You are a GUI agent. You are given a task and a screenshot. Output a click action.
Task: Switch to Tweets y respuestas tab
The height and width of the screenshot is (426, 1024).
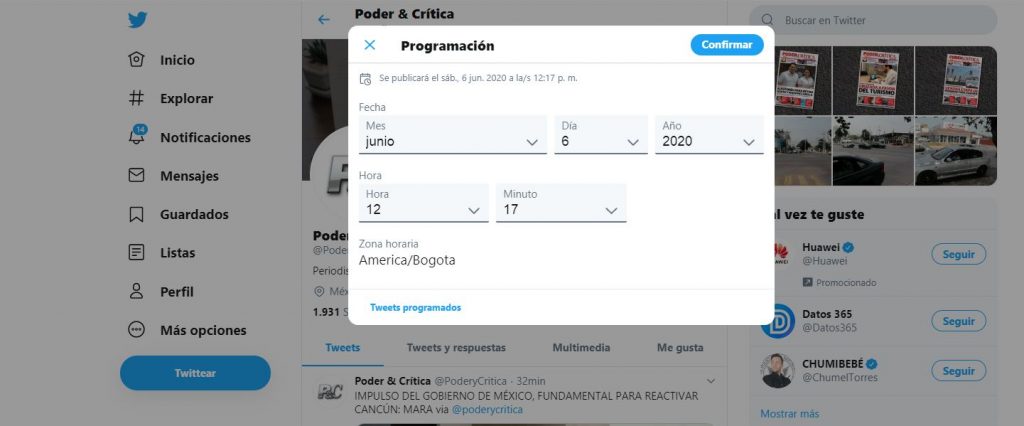point(456,348)
